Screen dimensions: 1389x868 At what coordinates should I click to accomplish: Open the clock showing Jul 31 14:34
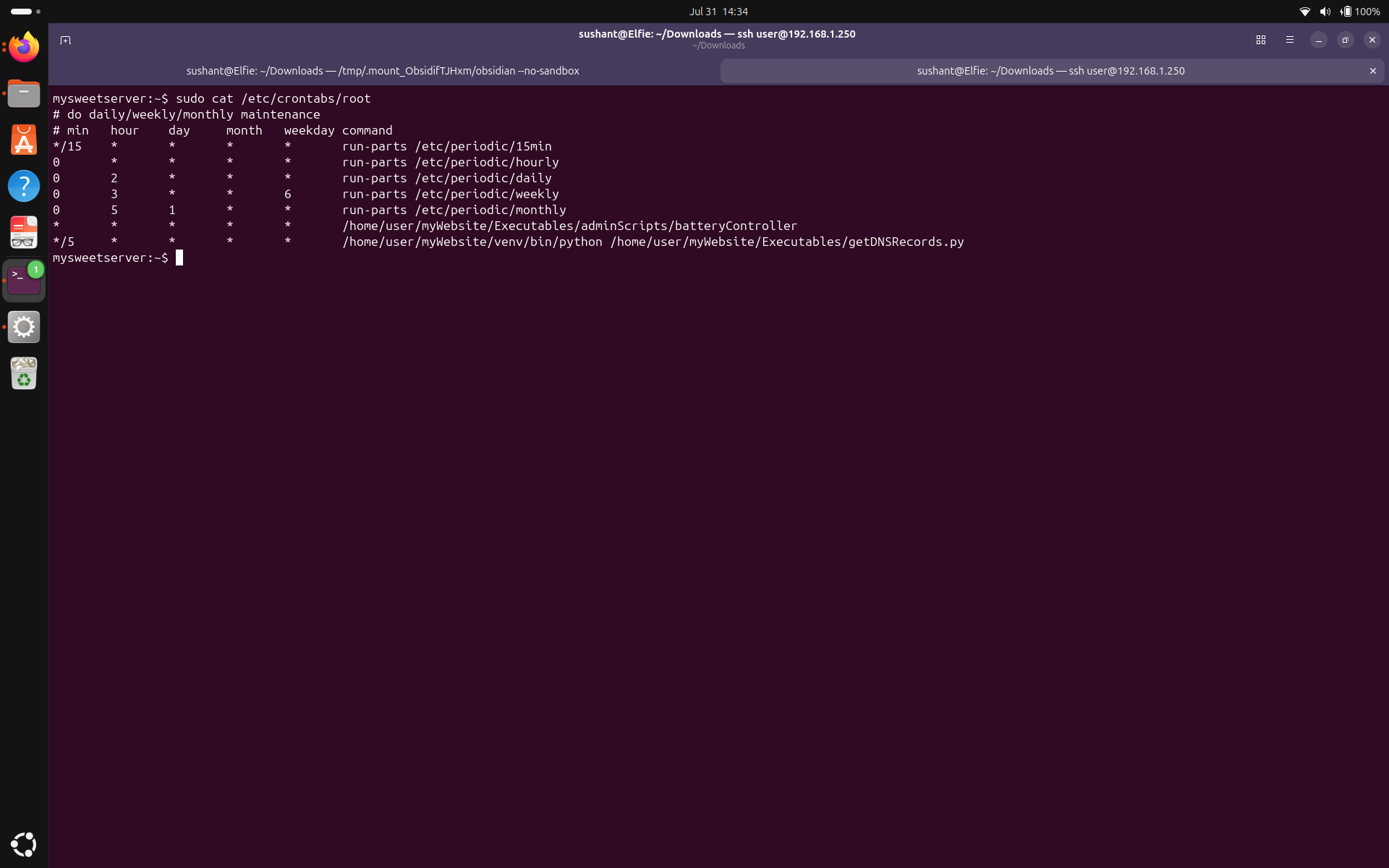(718, 12)
